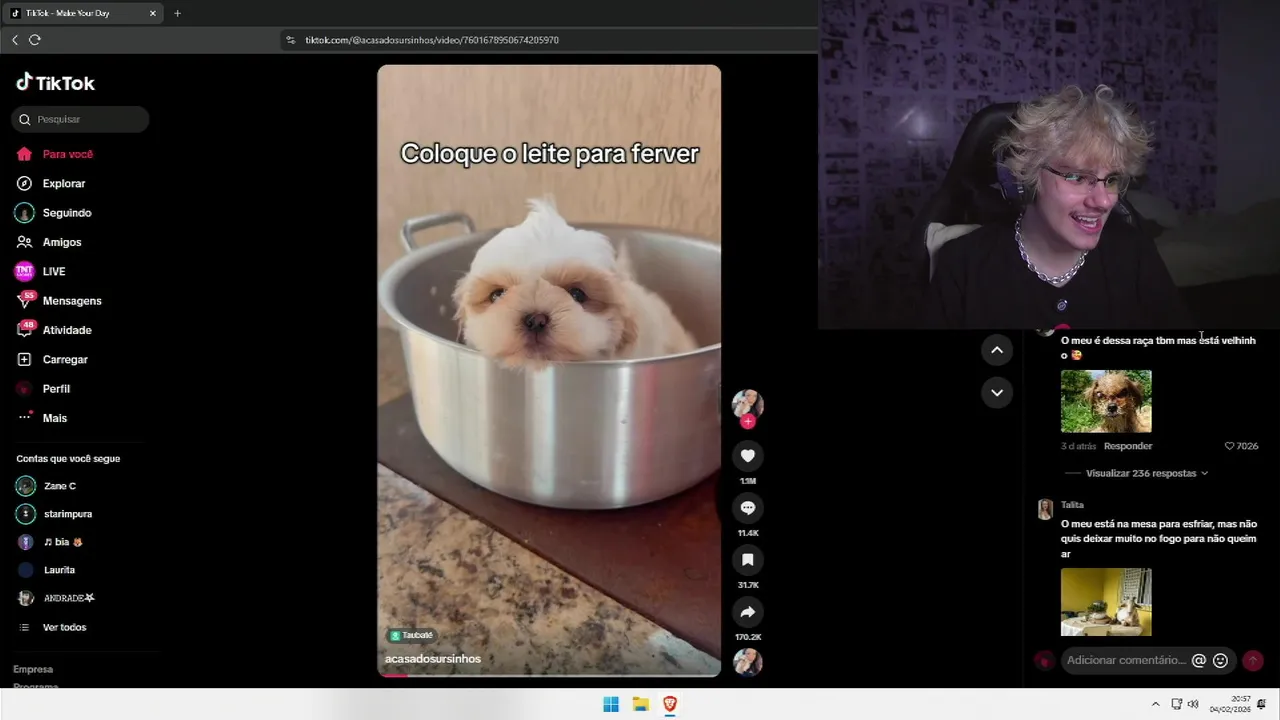Go back in the browser
Image resolution: width=1280 pixels, height=720 pixels.
(15, 40)
